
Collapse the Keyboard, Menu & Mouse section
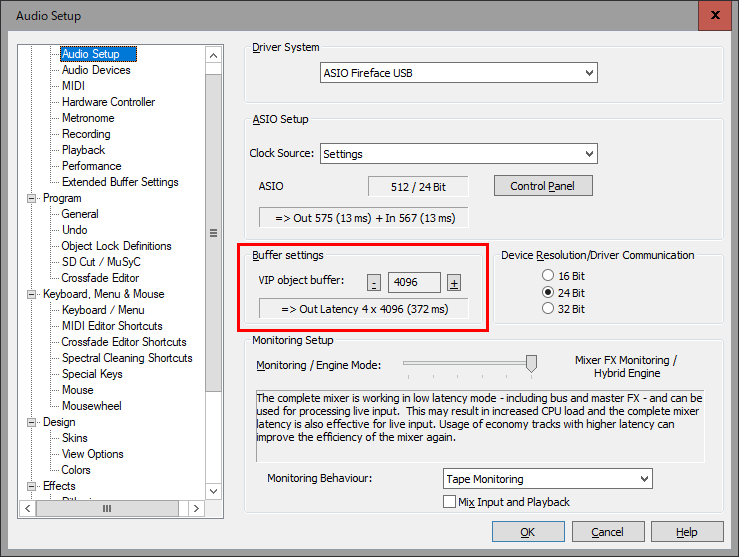coord(33,294)
